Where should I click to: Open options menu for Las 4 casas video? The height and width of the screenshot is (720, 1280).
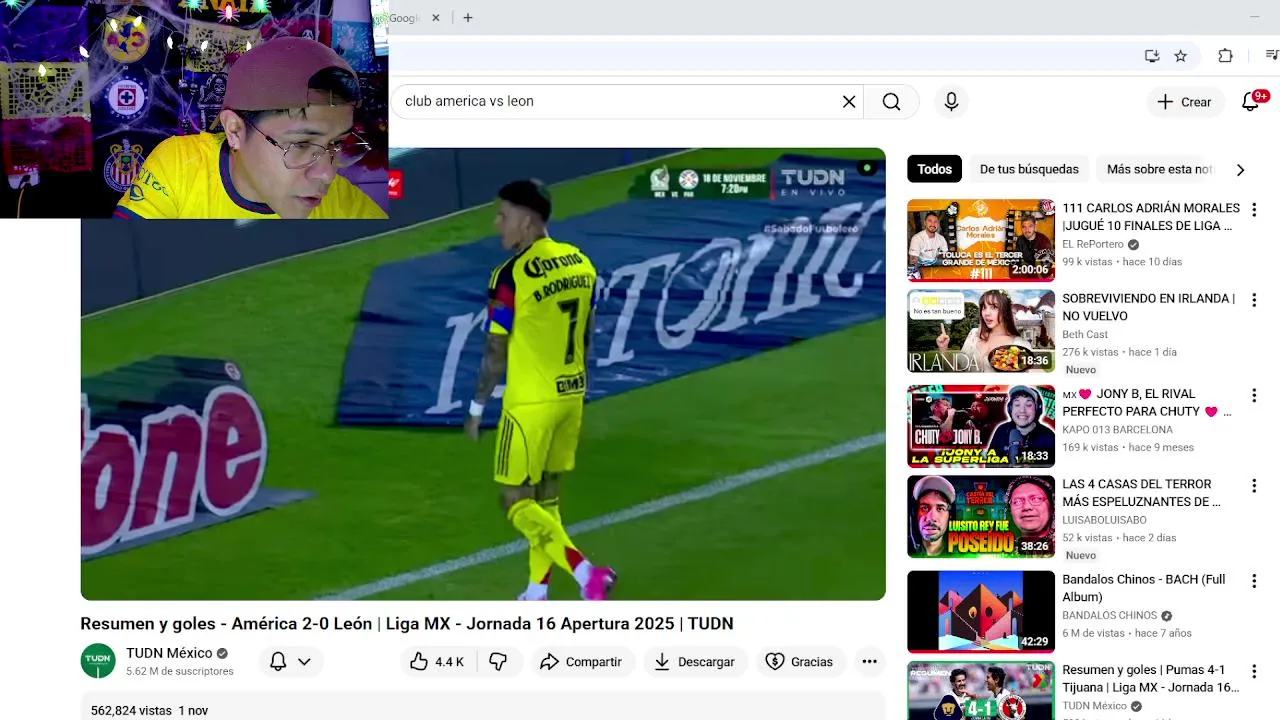[1254, 486]
